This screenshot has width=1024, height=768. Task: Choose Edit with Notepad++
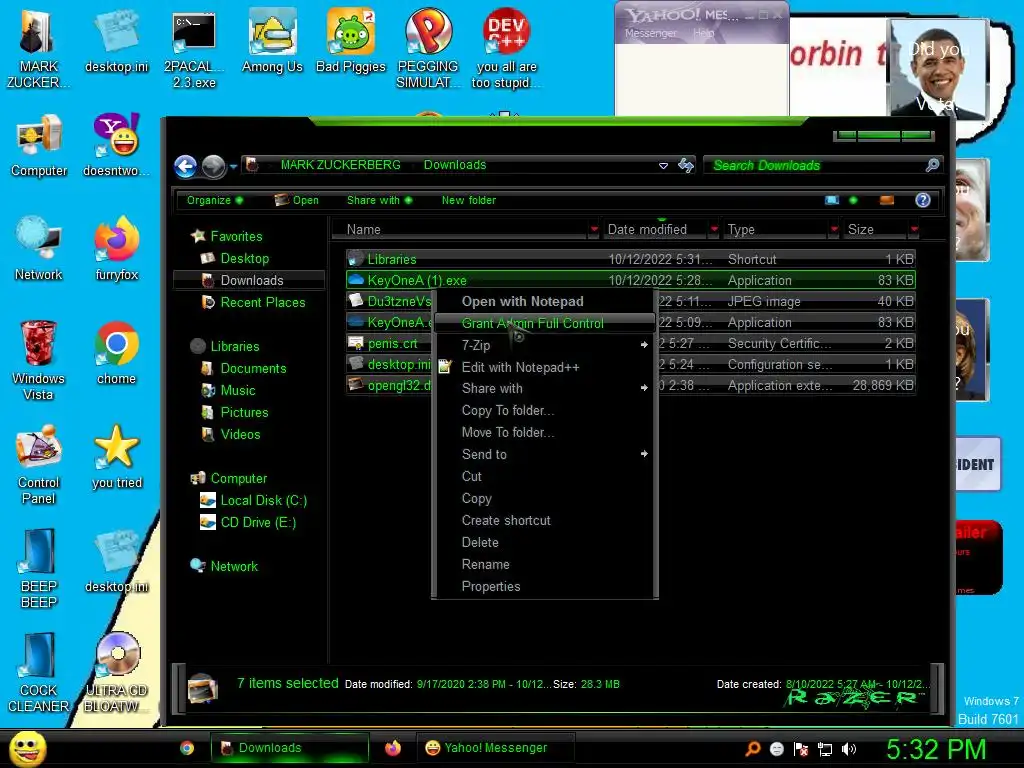544,367
